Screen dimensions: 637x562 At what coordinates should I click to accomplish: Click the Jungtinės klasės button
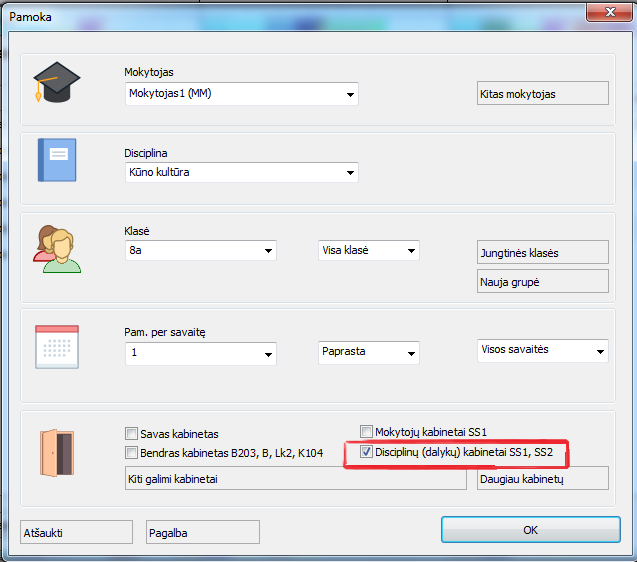pos(543,253)
